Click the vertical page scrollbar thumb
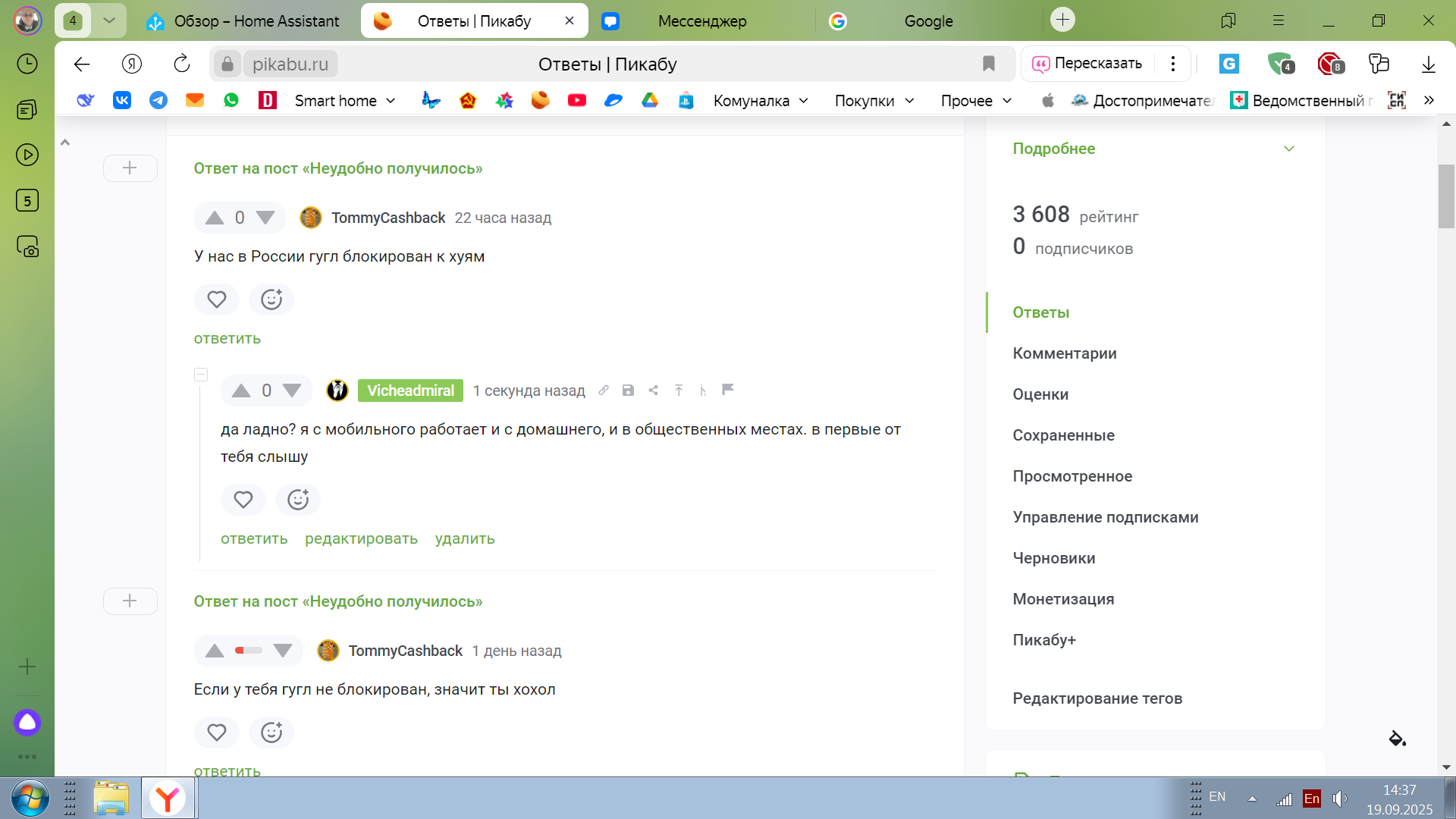1456x819 pixels. click(1445, 196)
